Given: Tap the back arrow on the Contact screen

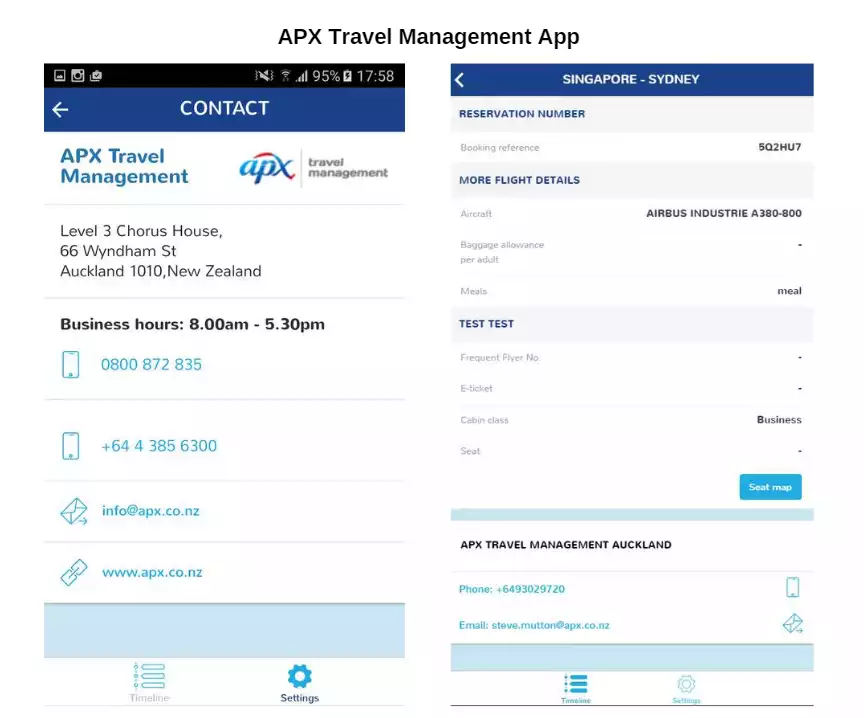Looking at the screenshot, I should [59, 109].
